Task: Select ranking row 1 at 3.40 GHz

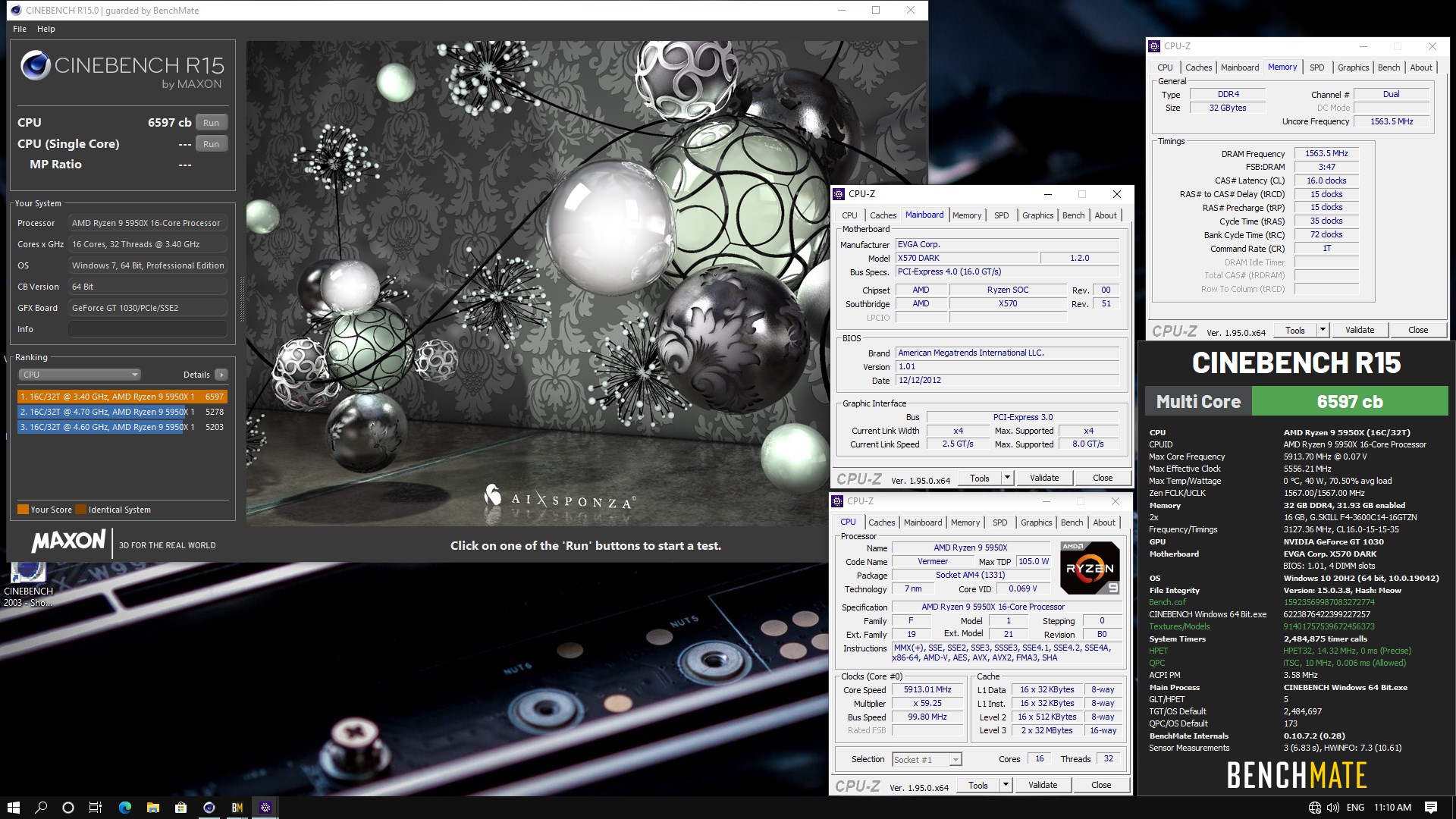Action: pyautogui.click(x=122, y=397)
